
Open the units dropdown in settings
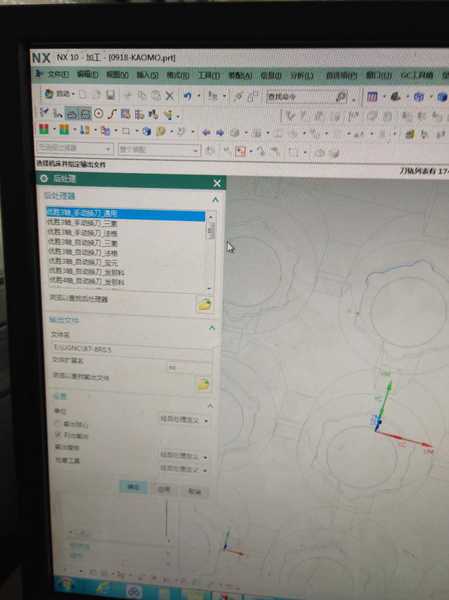coord(184,420)
